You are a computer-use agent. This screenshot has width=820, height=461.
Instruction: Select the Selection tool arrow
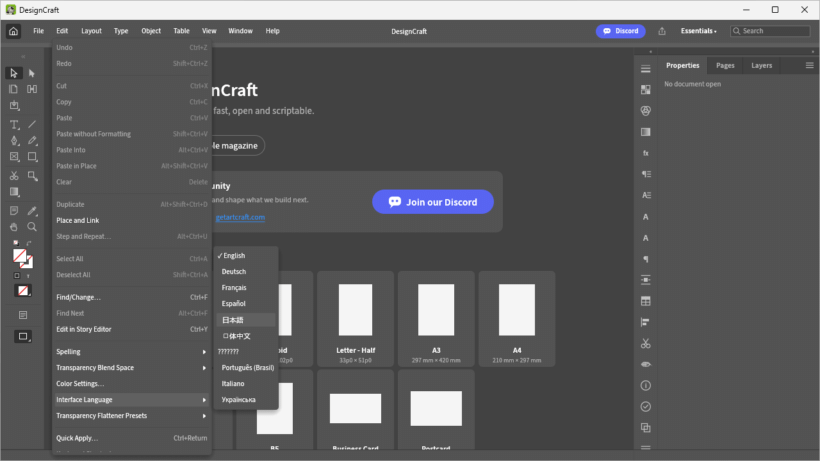tap(14, 73)
